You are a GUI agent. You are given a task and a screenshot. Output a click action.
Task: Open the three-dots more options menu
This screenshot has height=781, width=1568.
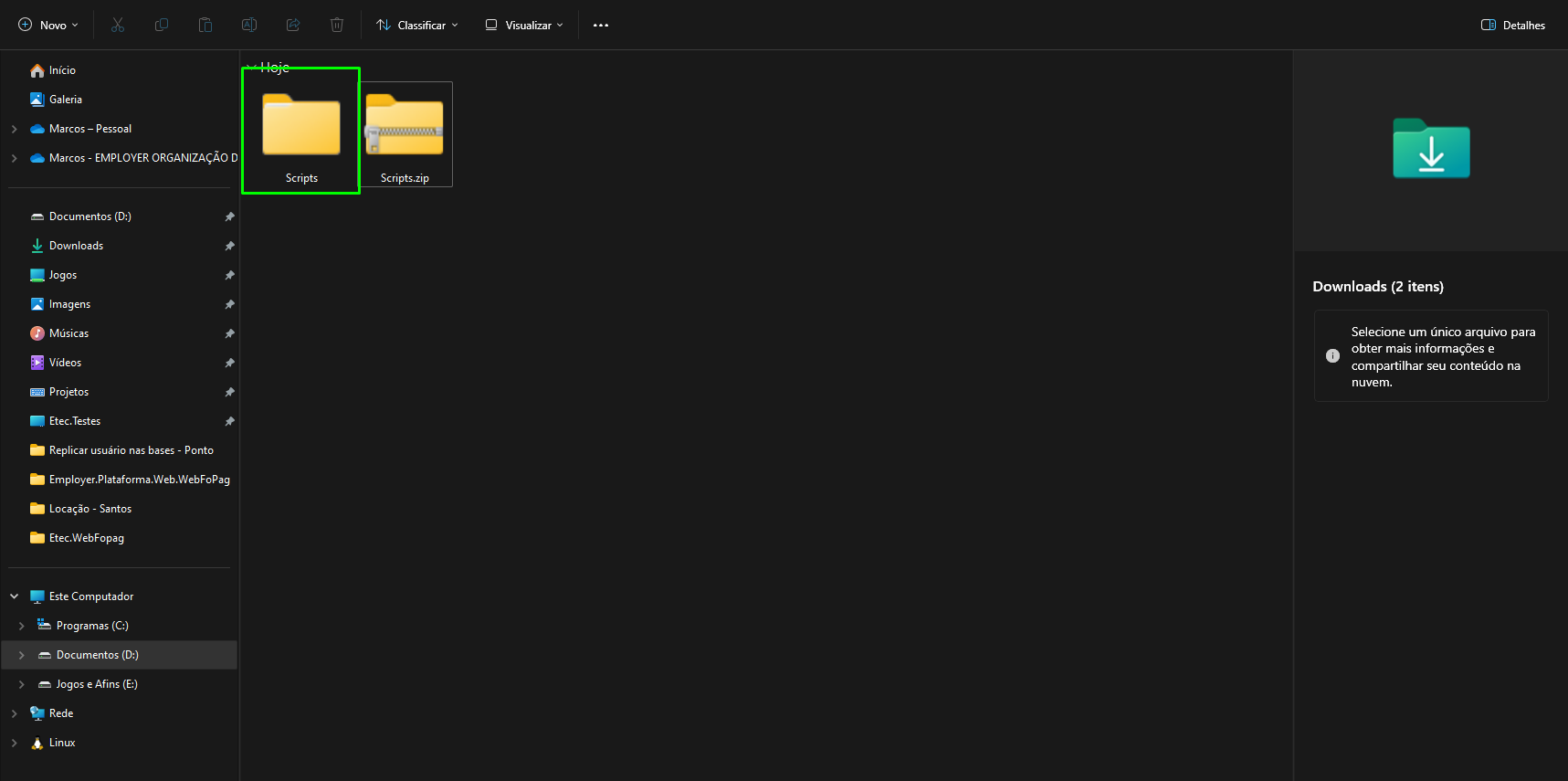pos(601,25)
